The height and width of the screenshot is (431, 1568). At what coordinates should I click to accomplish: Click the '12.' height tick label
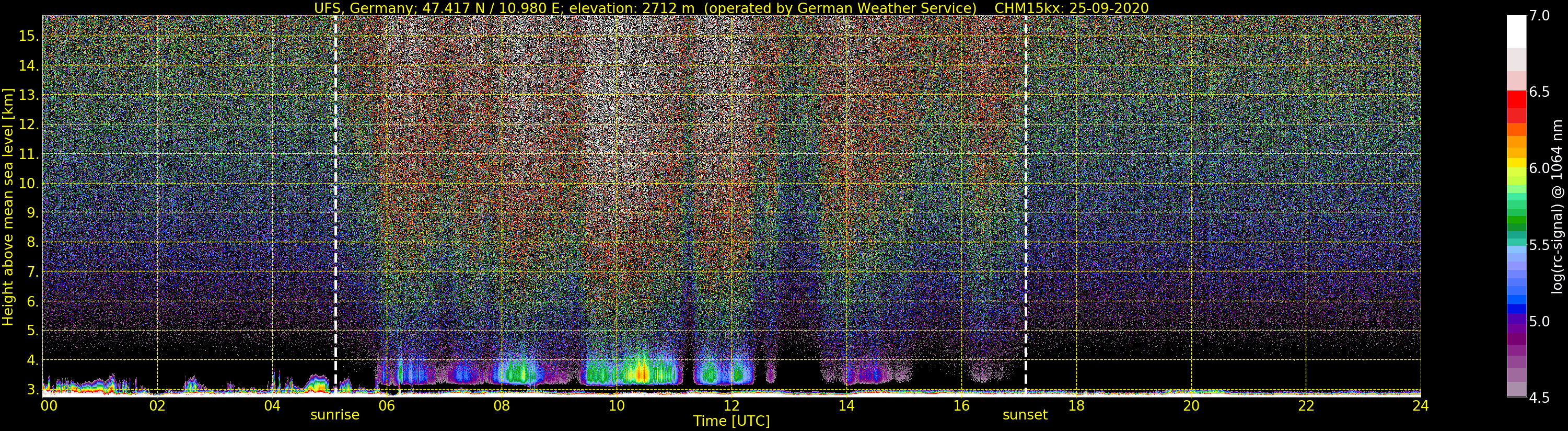click(x=29, y=125)
